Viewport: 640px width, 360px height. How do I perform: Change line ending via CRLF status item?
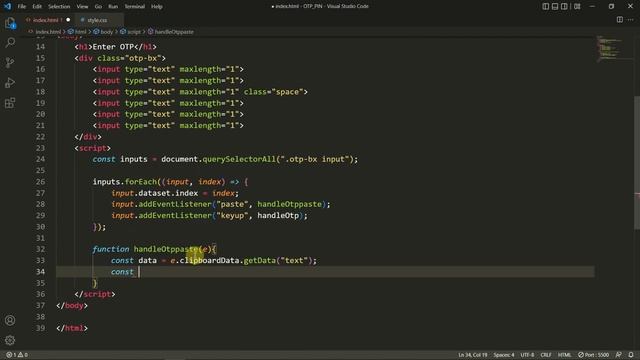(546, 355)
